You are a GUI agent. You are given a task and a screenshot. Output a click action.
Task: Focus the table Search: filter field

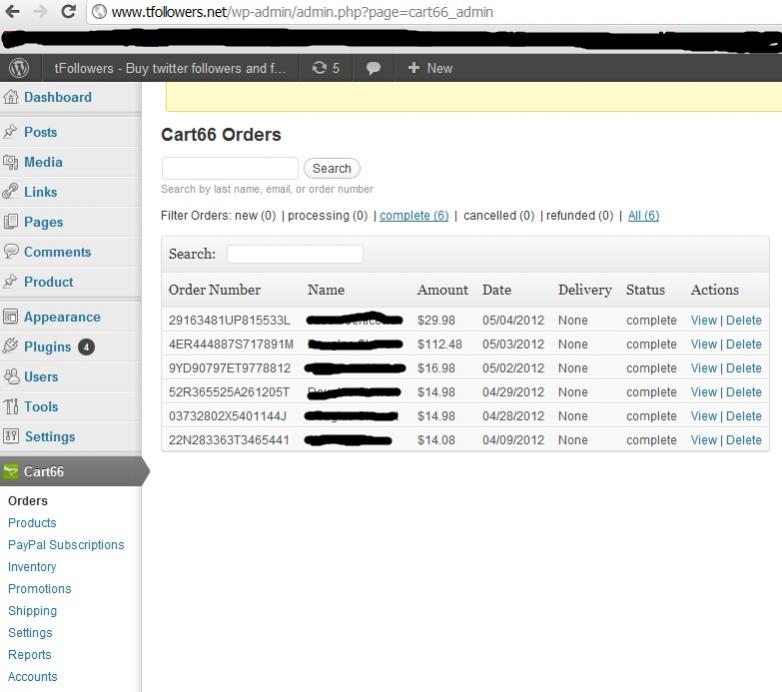tap(295, 254)
